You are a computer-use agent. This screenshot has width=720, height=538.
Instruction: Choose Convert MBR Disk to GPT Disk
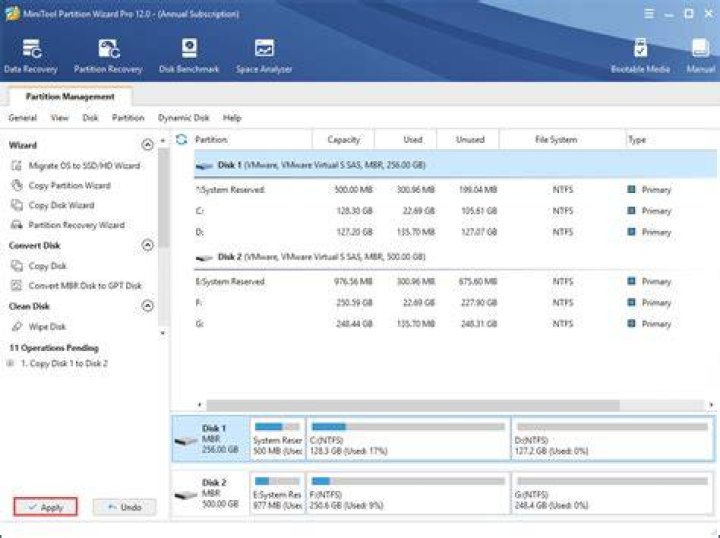click(x=76, y=286)
